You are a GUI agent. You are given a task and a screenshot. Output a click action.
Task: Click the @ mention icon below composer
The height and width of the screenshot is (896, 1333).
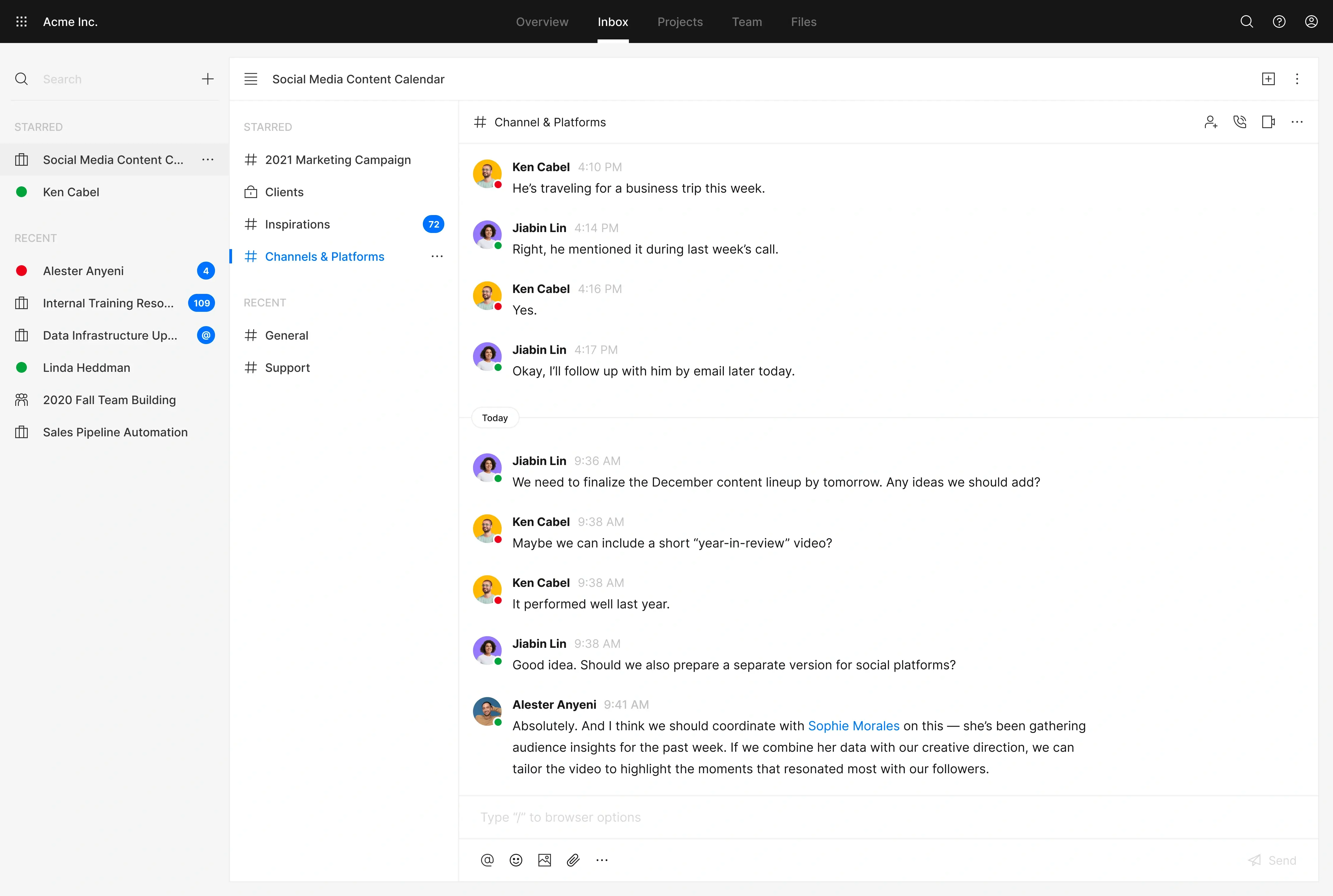click(x=487, y=860)
